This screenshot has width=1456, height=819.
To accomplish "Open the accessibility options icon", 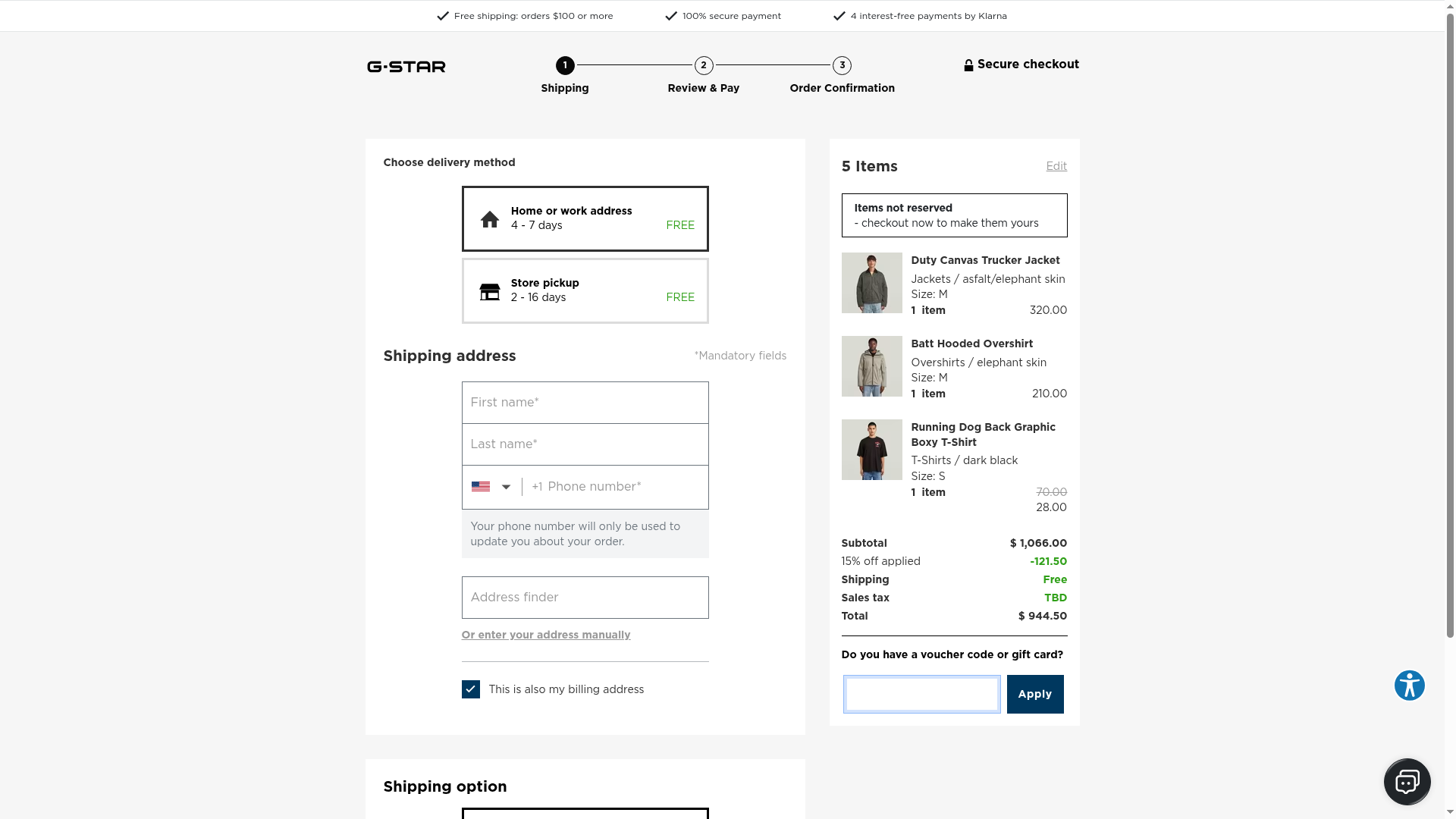I will pyautogui.click(x=1409, y=686).
